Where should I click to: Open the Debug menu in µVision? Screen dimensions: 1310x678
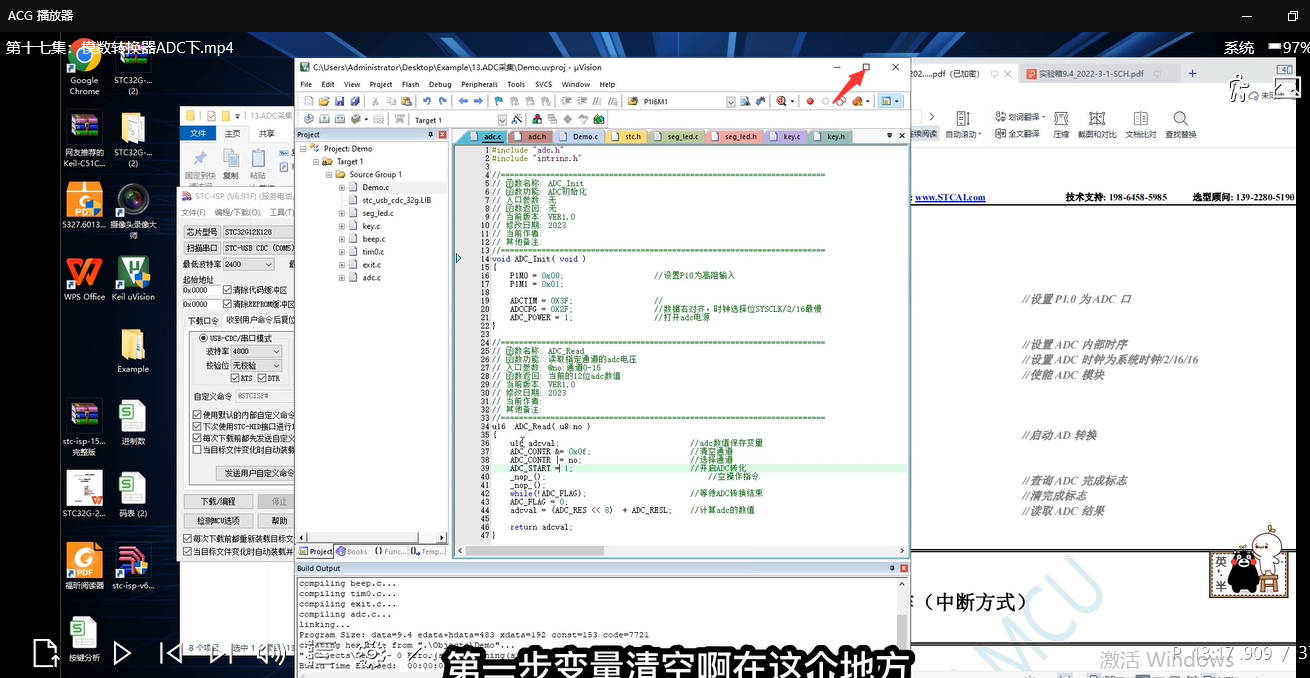440,84
